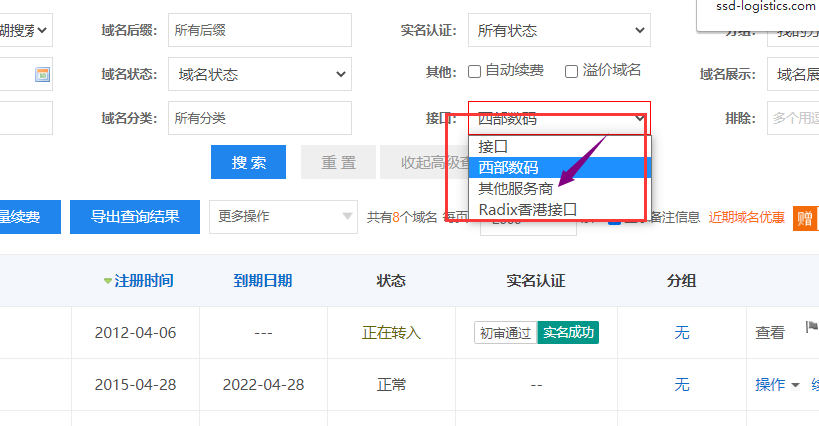This screenshot has width=819, height=426.
Task: Click the orange 赠 gift badge
Action: tap(802, 217)
